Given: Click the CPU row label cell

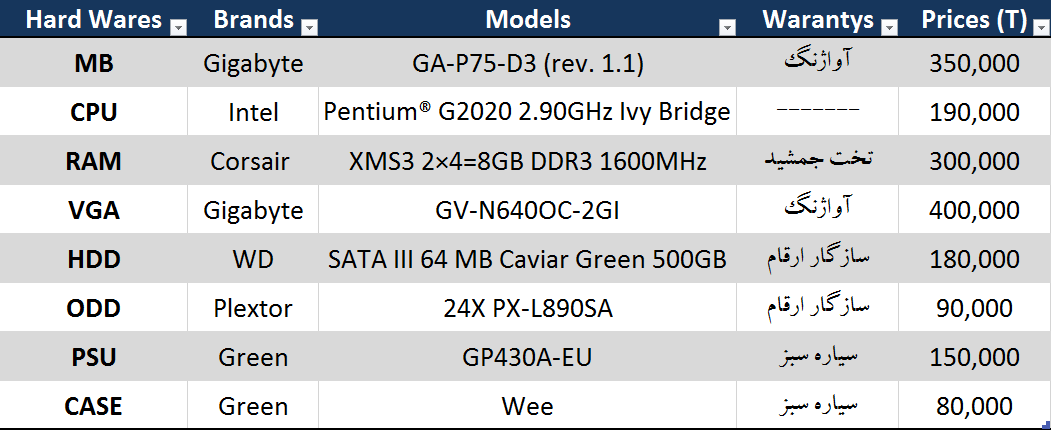Looking at the screenshot, I should pos(94,112).
